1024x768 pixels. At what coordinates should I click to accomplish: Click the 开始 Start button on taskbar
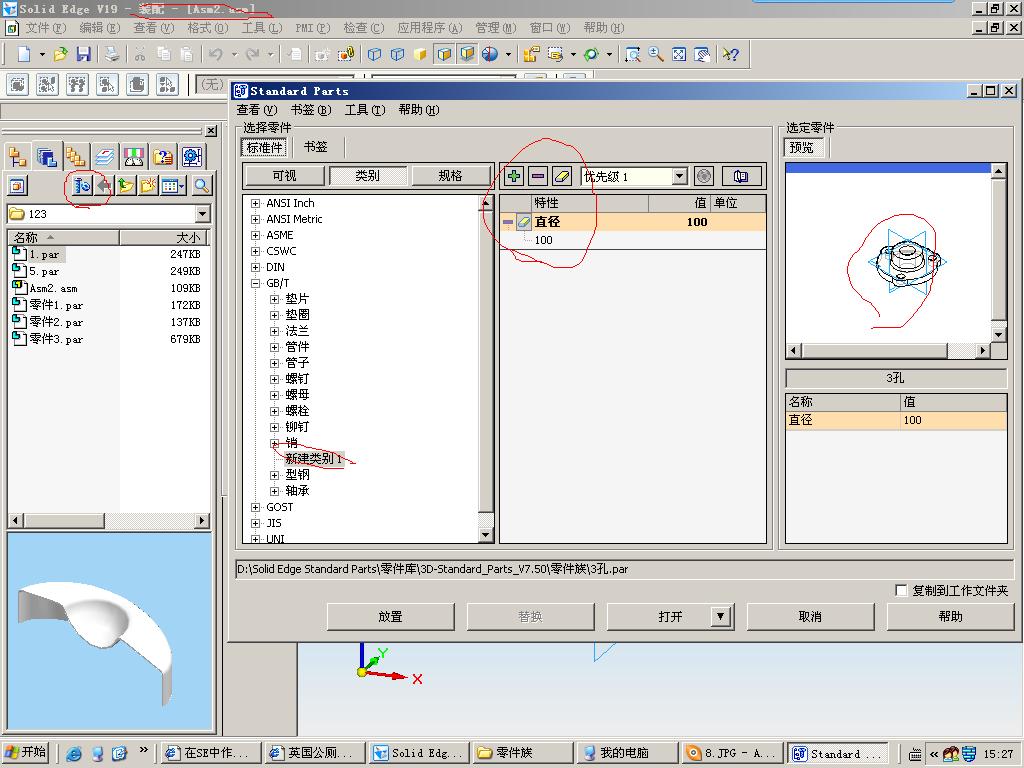(x=27, y=753)
